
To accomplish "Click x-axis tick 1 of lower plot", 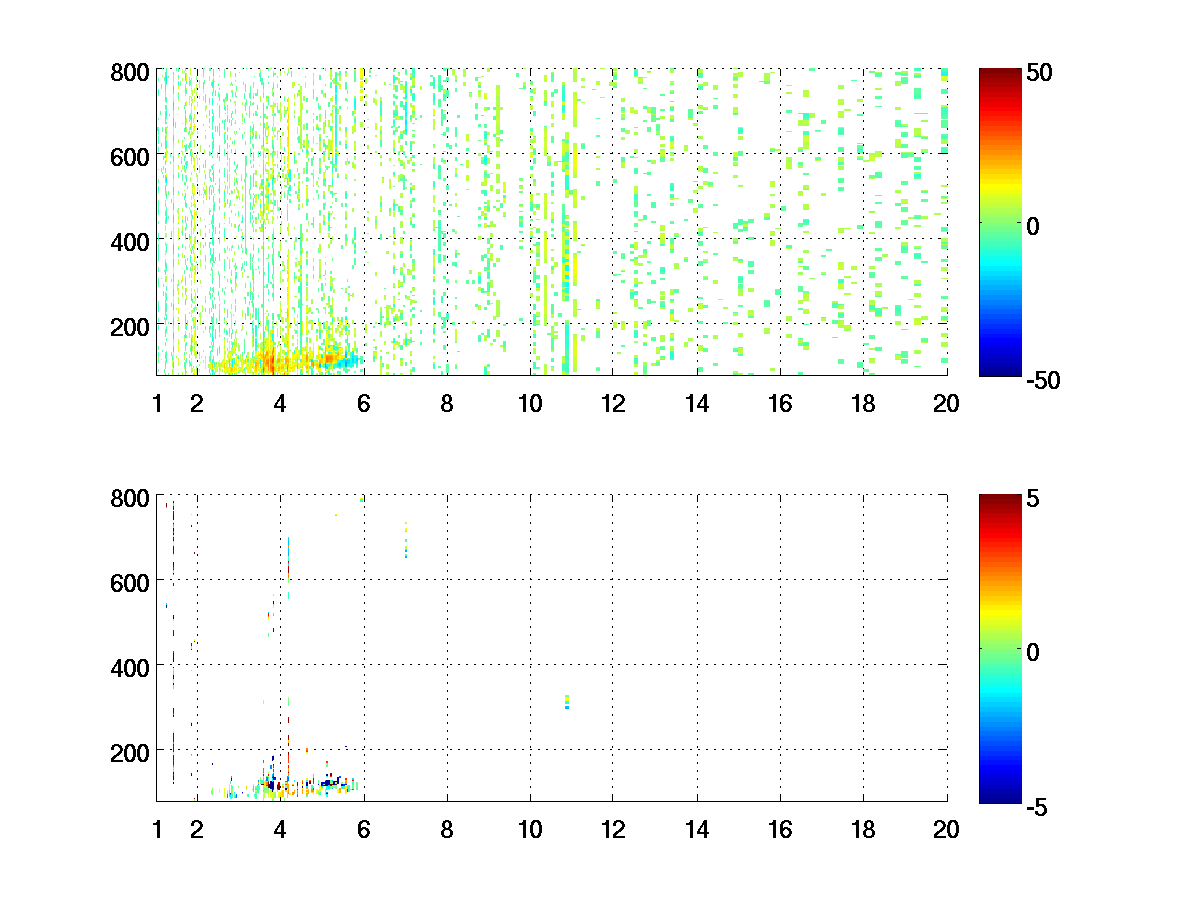I will (x=157, y=829).
